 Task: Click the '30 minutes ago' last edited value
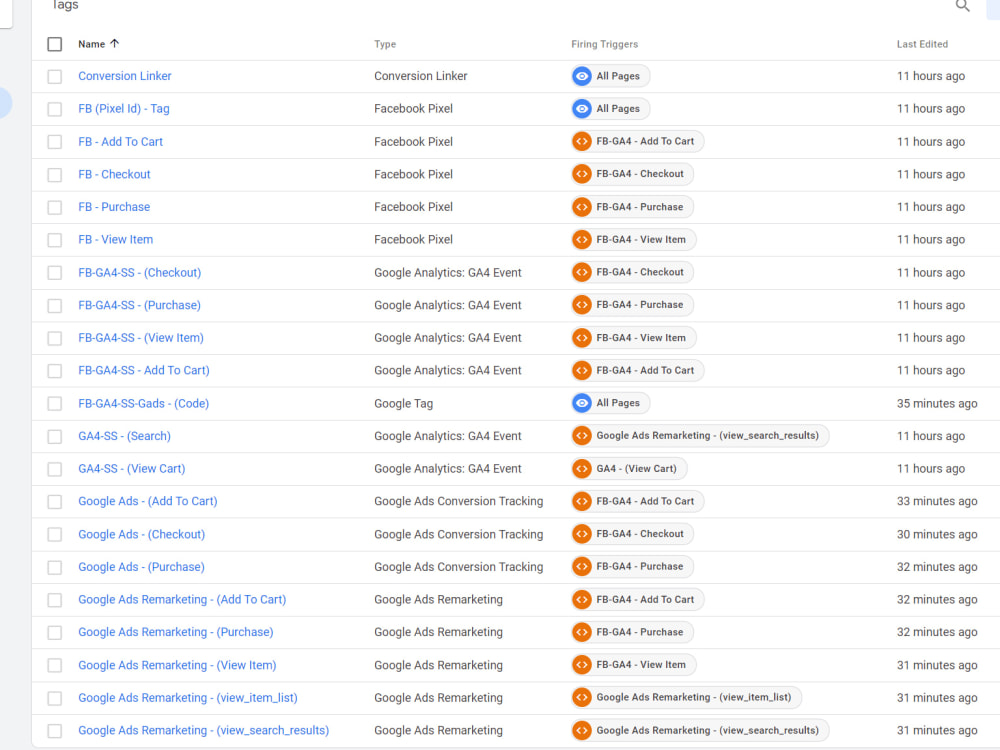pos(936,534)
